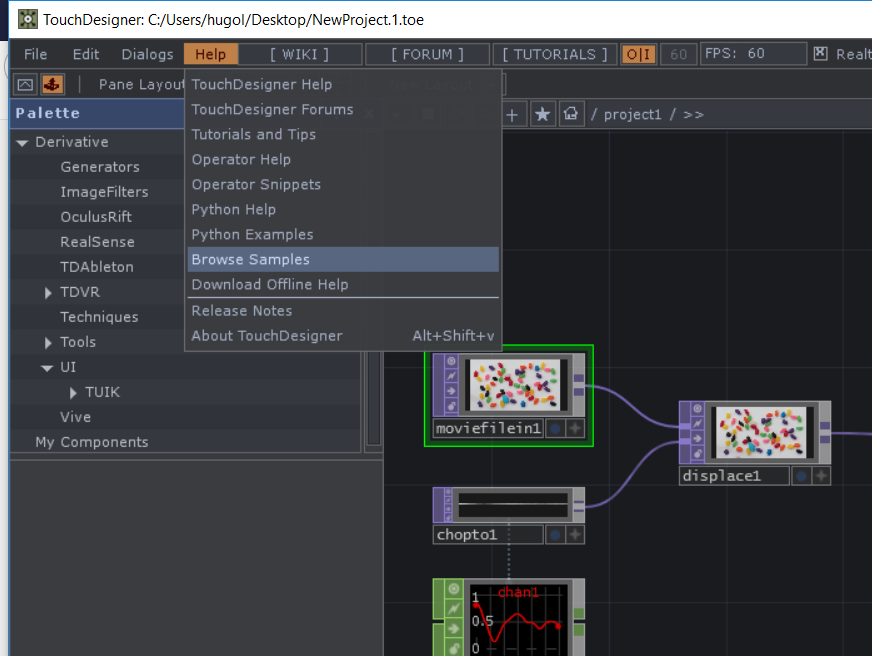Click the [ FORUM ] button
Viewport: 872px width, 656px height.
tap(427, 54)
